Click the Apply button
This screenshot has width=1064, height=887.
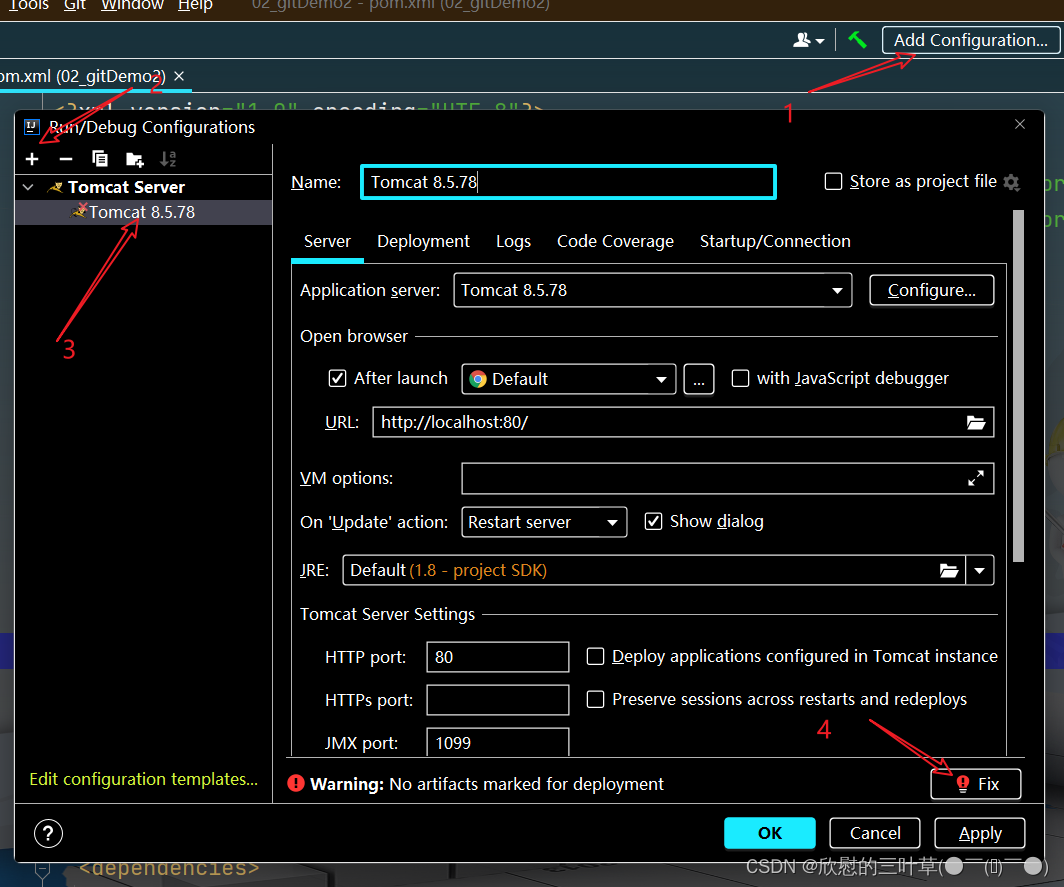tap(980, 833)
